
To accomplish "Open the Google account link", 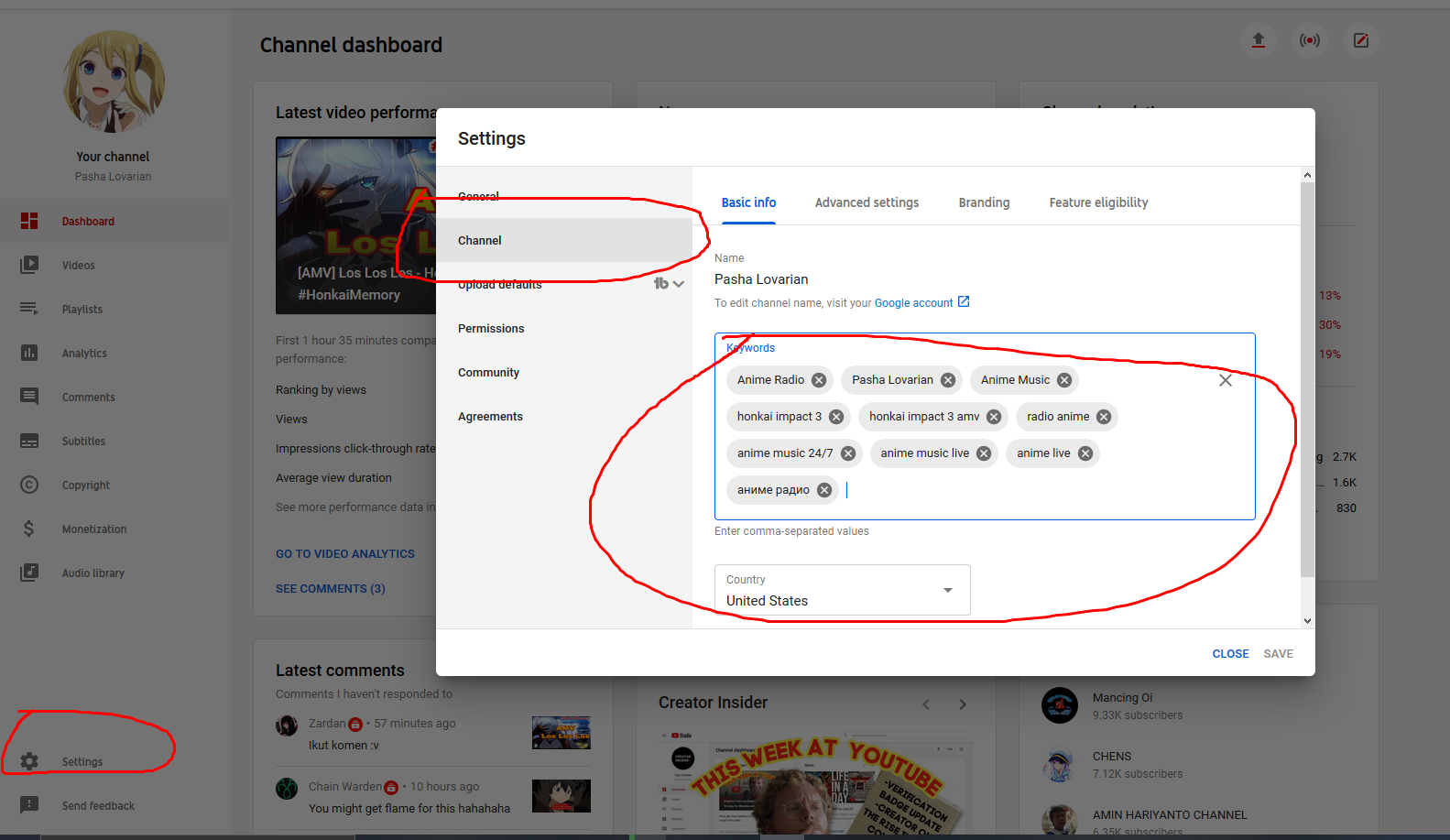I will [913, 303].
